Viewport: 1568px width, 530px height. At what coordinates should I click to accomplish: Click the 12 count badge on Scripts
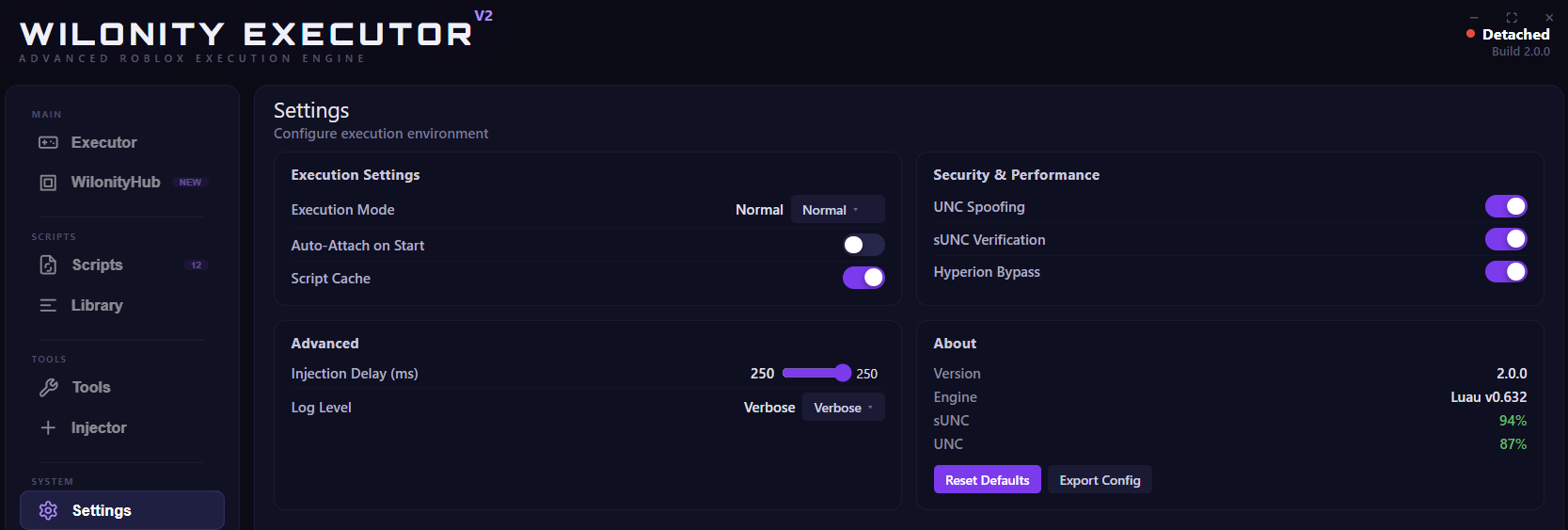coord(196,265)
